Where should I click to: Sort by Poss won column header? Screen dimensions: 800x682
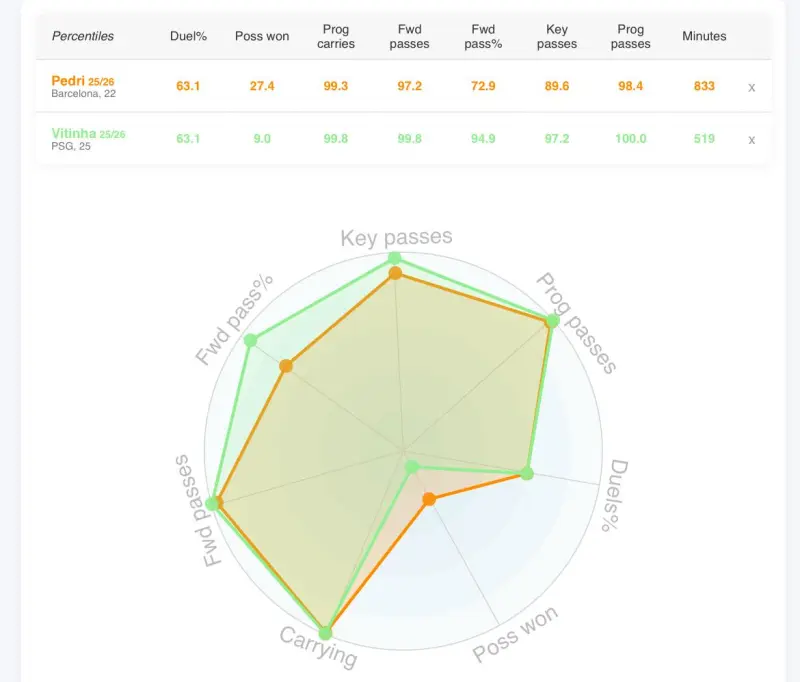tap(262, 36)
